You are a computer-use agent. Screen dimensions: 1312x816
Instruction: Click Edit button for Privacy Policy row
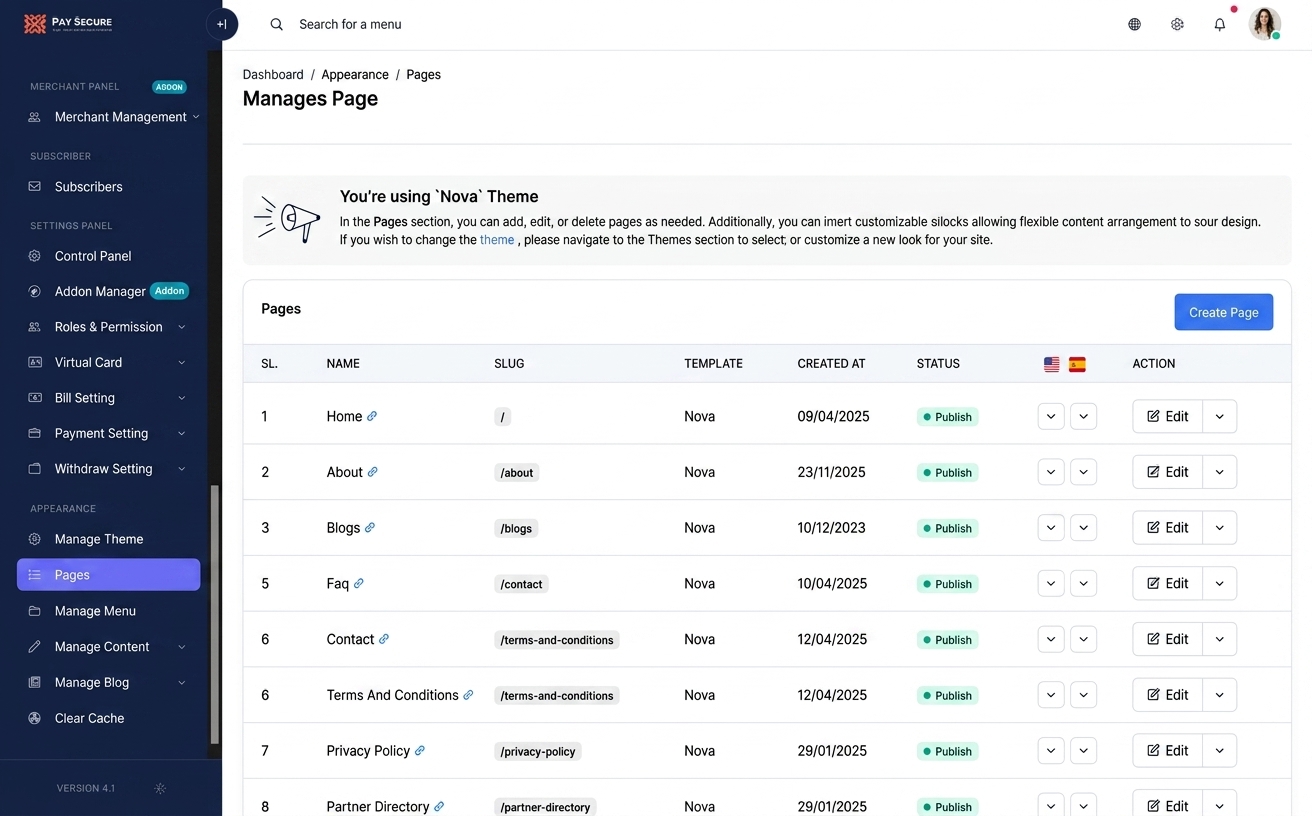point(1167,750)
